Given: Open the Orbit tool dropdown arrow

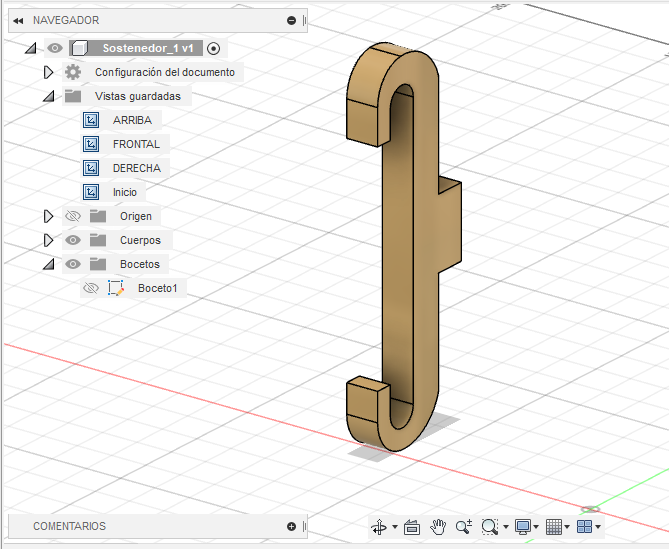Looking at the screenshot, I should pyautogui.click(x=395, y=527).
